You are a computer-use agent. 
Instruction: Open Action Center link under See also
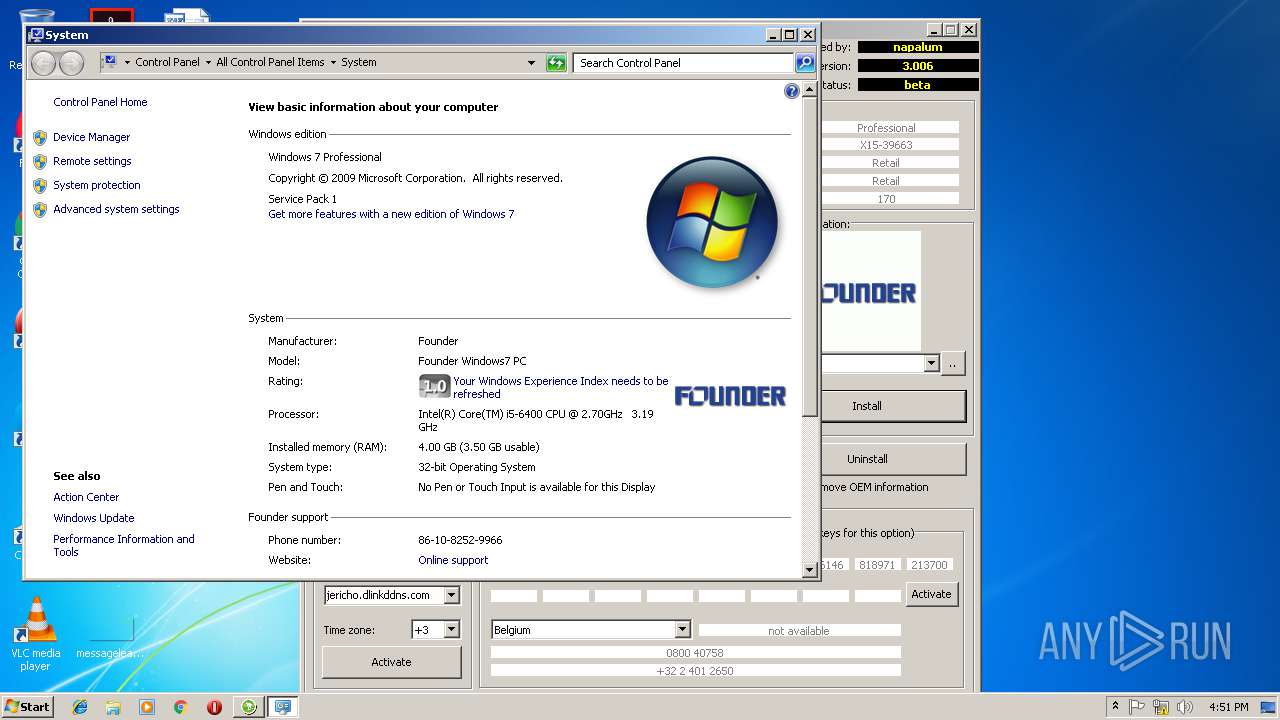86,497
